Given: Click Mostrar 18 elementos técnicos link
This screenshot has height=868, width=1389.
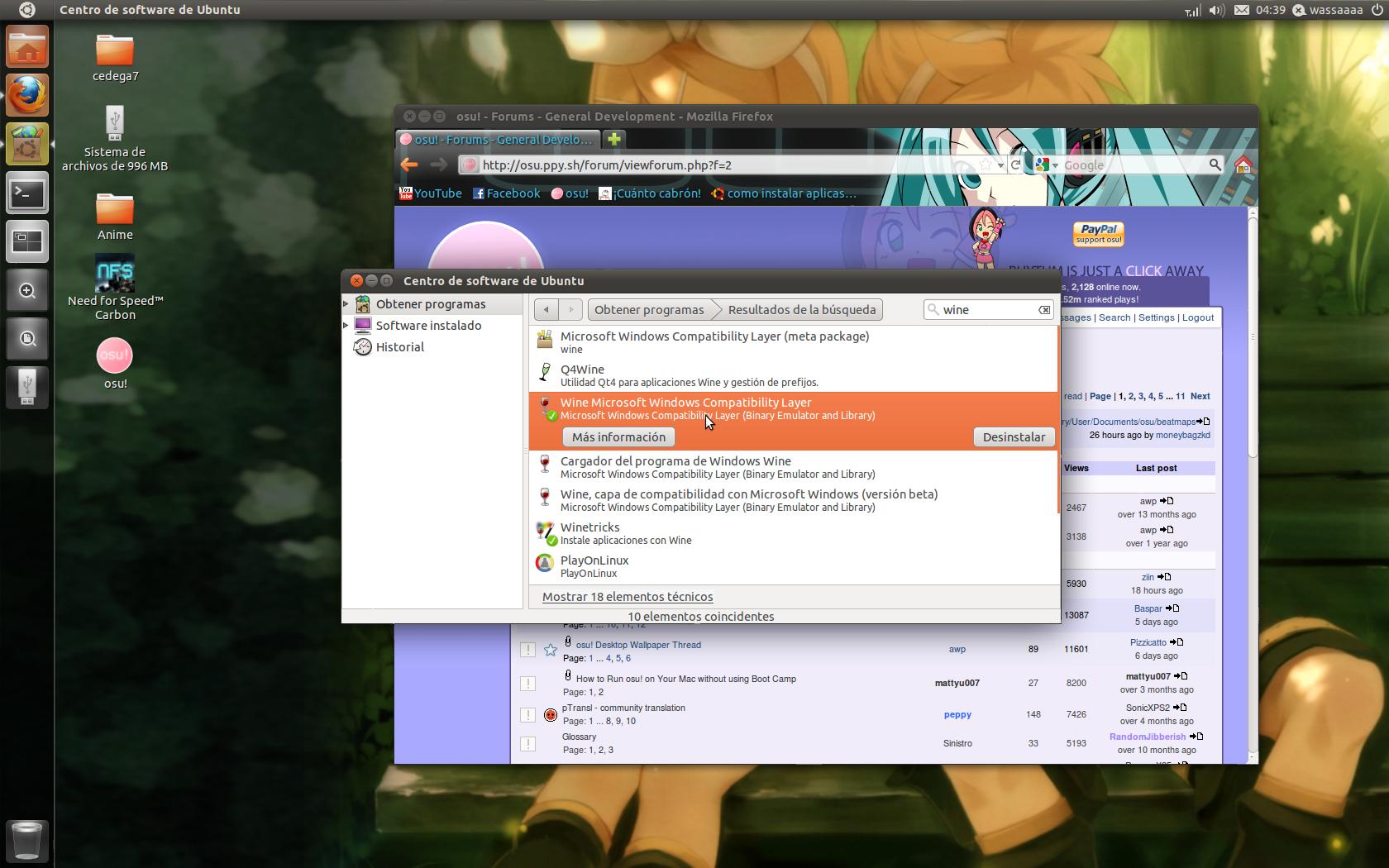Looking at the screenshot, I should coord(628,596).
